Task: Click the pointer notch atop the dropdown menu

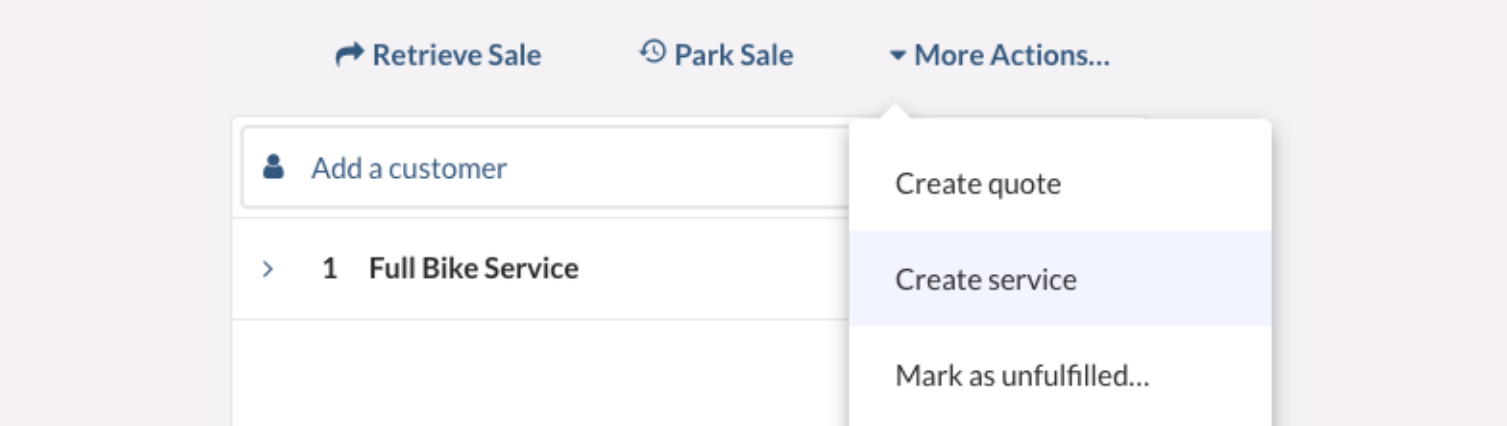Action: pos(897,111)
